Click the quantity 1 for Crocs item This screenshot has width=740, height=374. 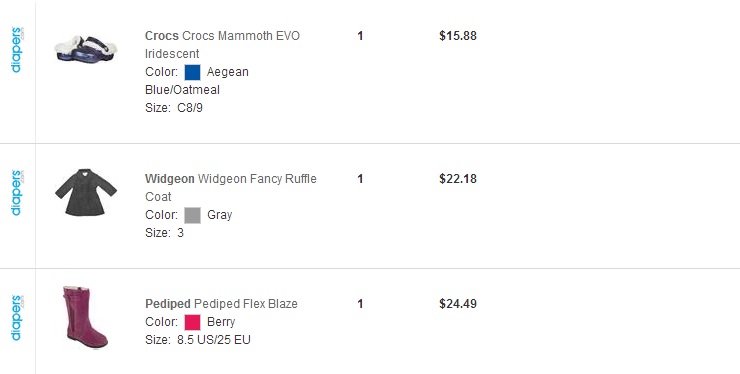pos(360,36)
